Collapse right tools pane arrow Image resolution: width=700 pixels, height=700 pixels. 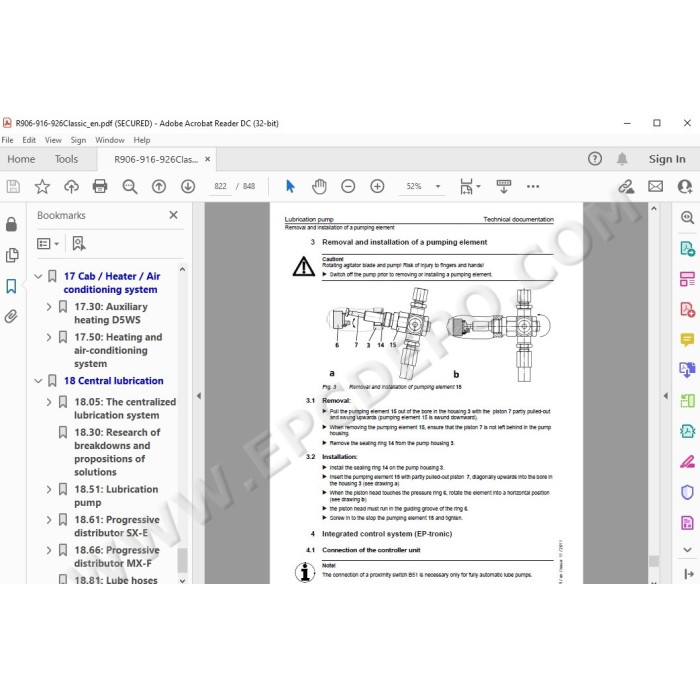click(x=666, y=396)
